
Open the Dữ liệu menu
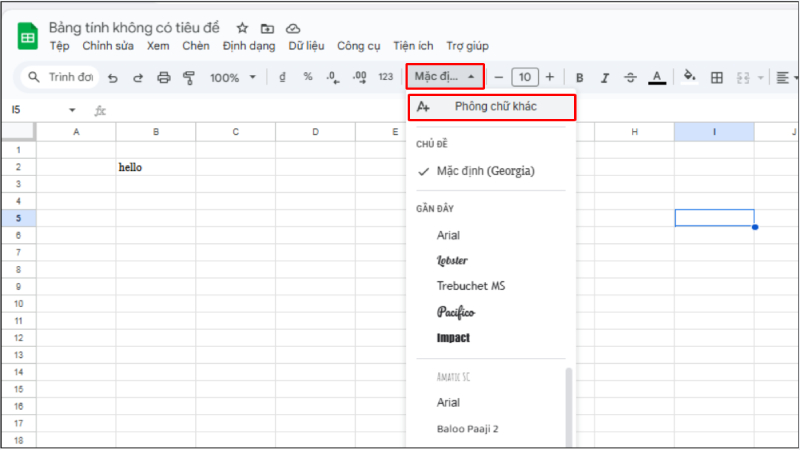tap(306, 46)
